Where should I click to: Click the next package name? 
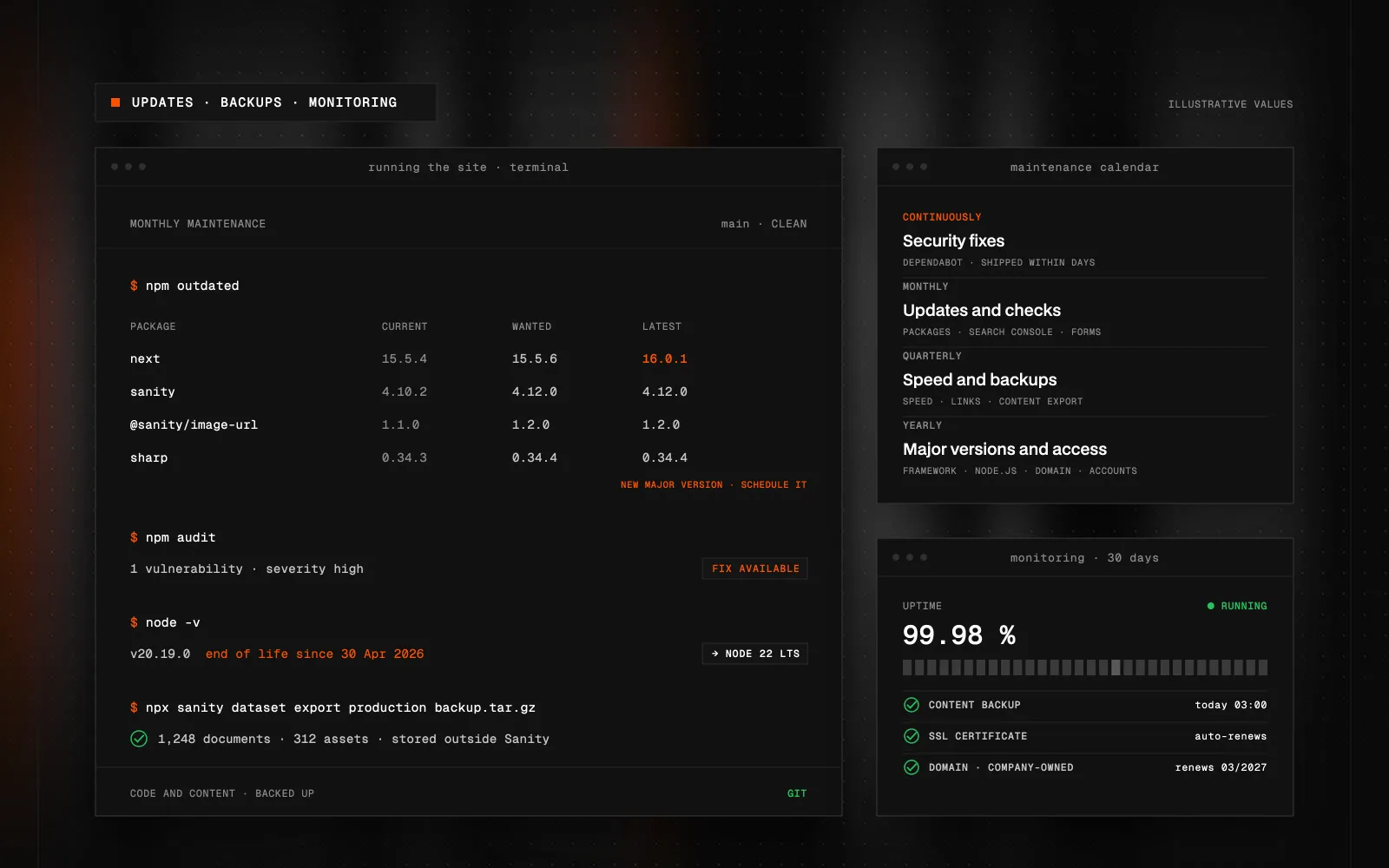coord(145,358)
